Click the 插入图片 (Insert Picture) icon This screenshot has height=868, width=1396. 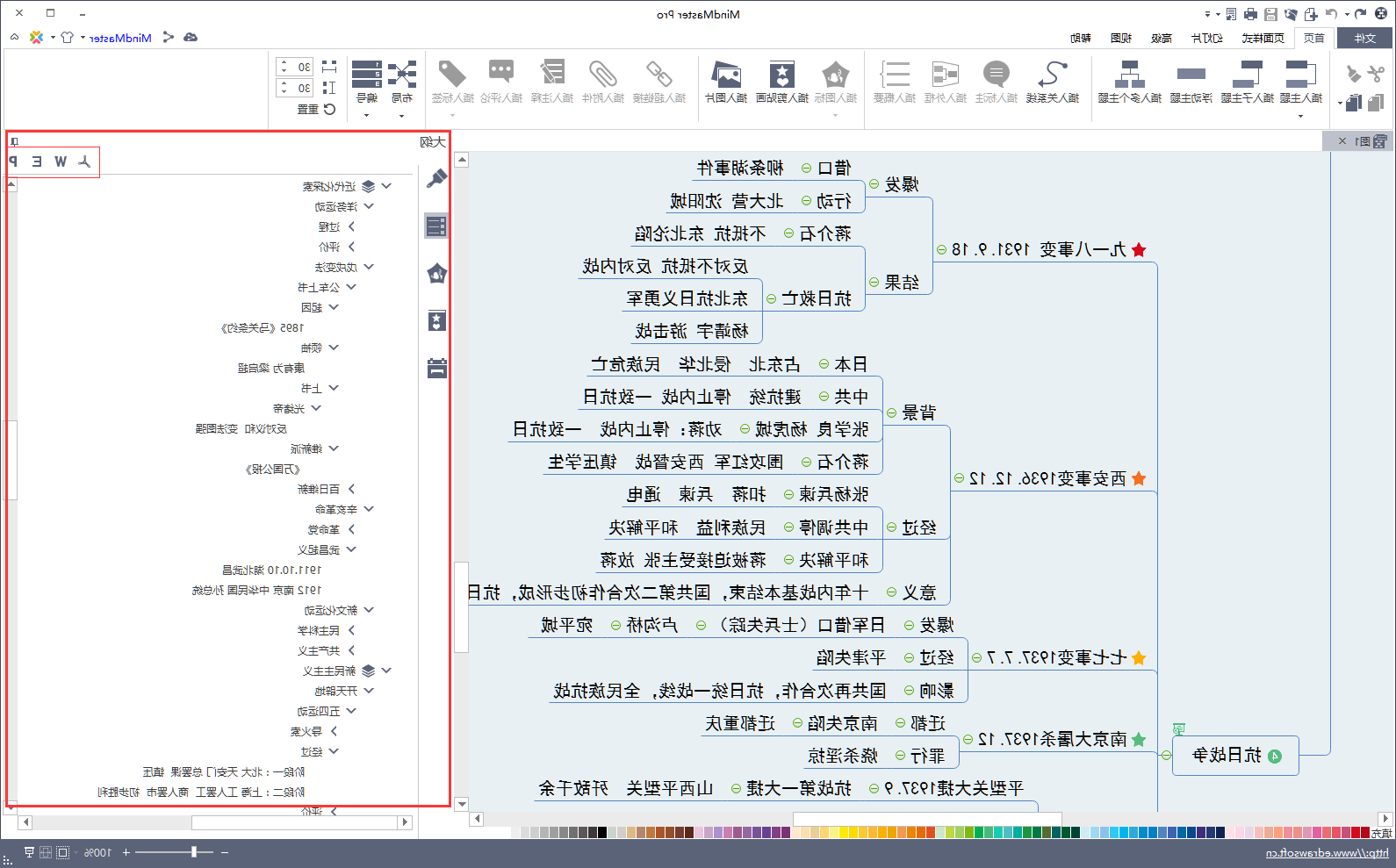point(726,73)
